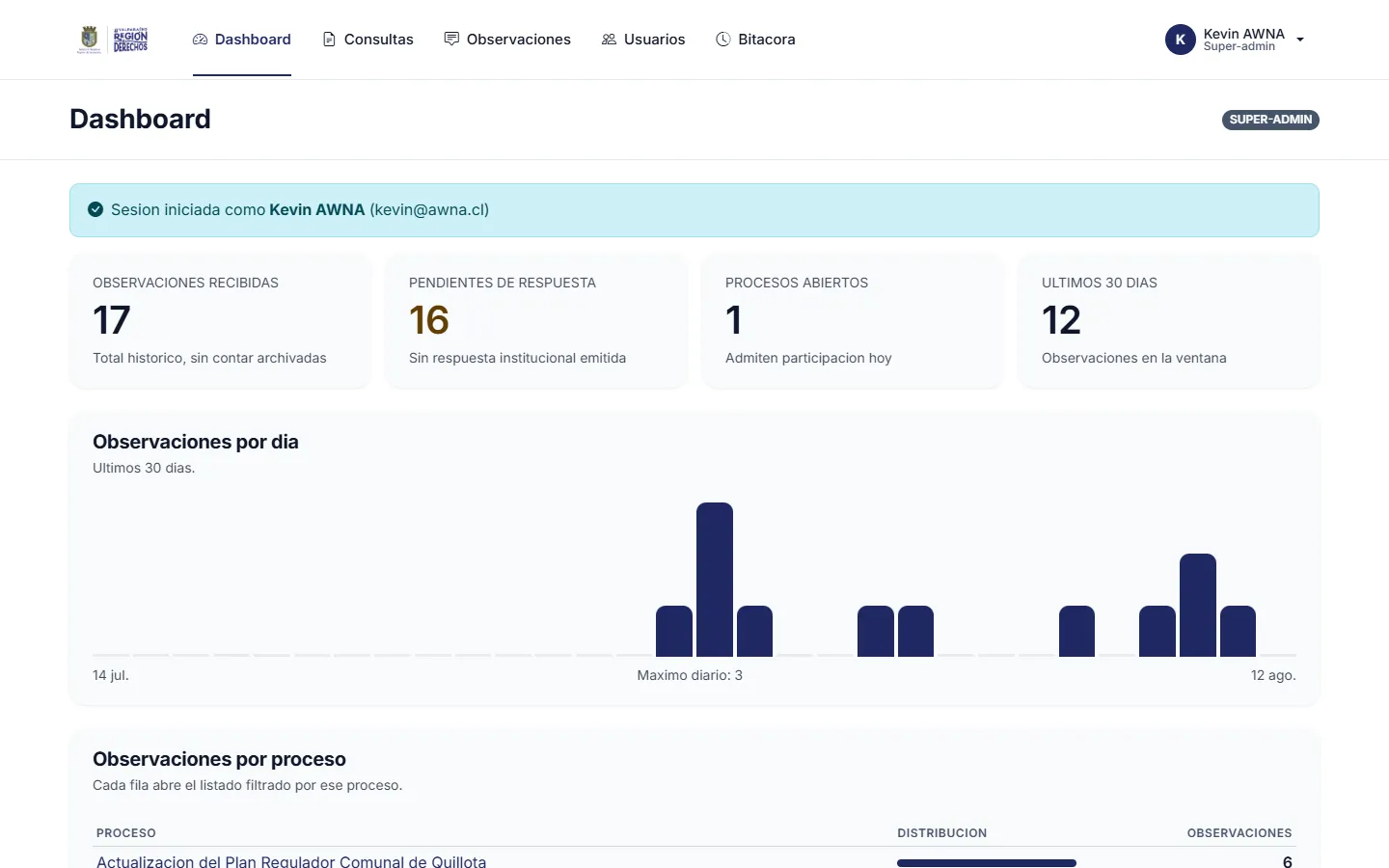Go to the Dashboard tab
Viewport: 1389px width, 868px height.
242,40
